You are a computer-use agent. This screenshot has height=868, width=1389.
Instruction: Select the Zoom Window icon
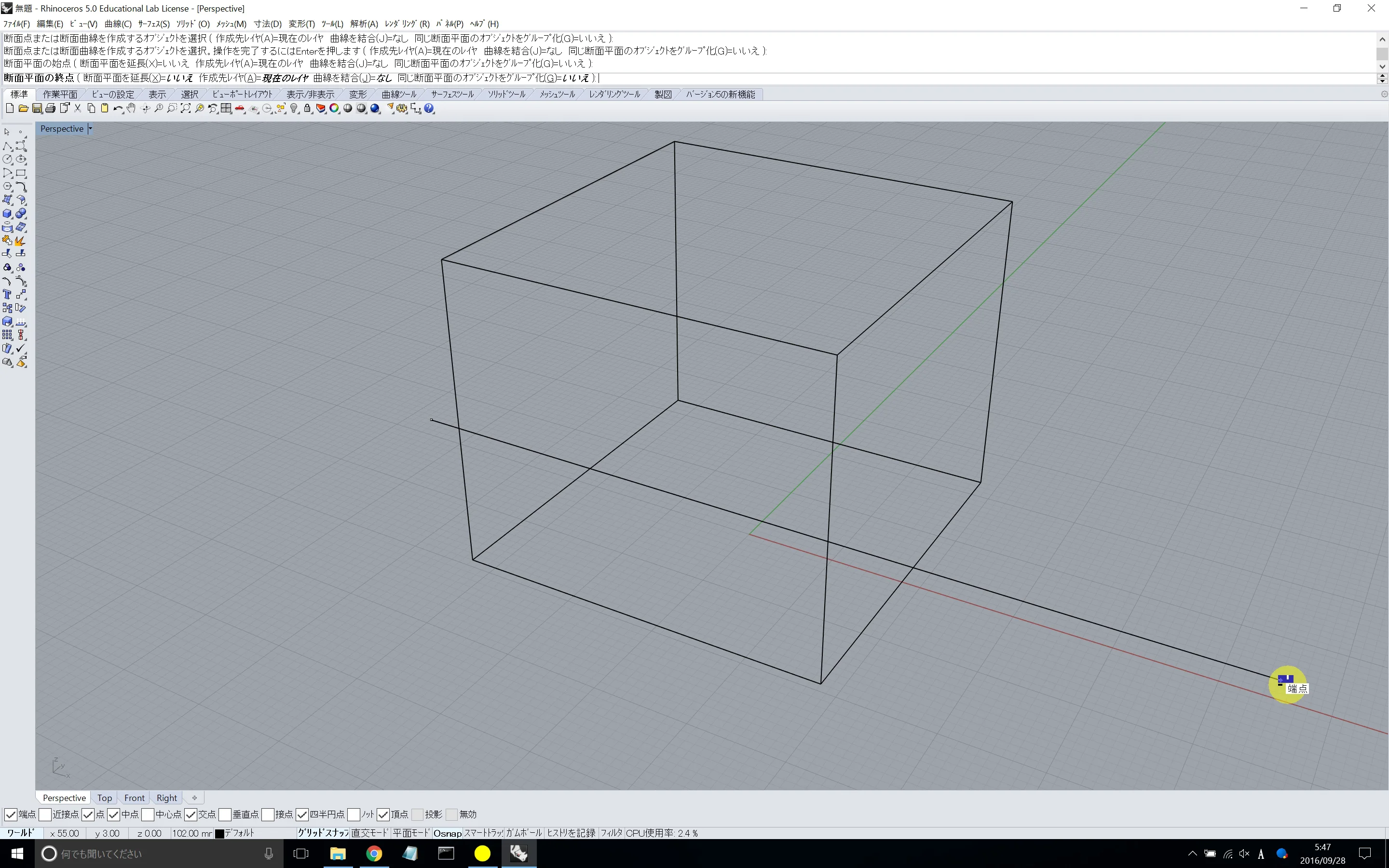click(172, 108)
